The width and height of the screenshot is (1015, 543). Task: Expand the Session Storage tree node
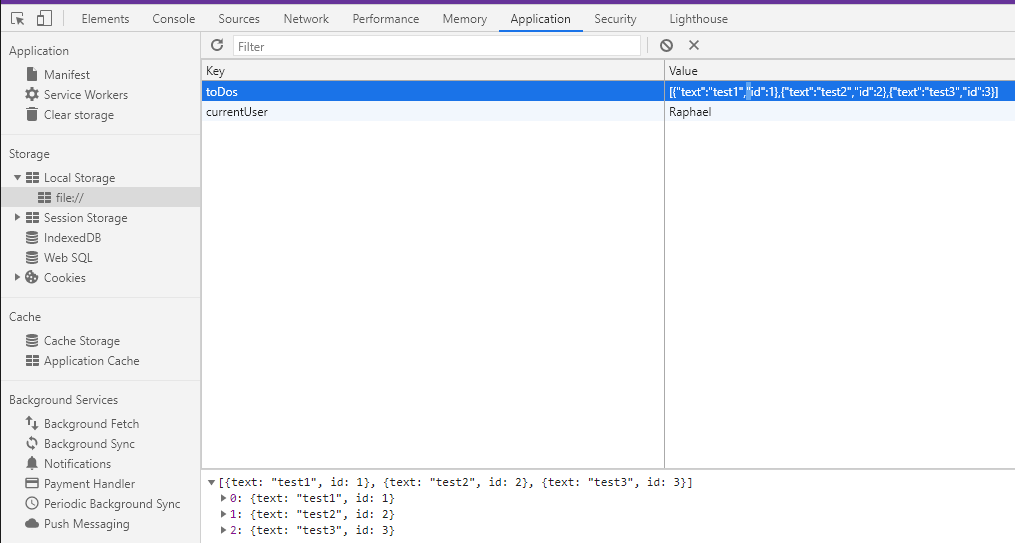(17, 217)
